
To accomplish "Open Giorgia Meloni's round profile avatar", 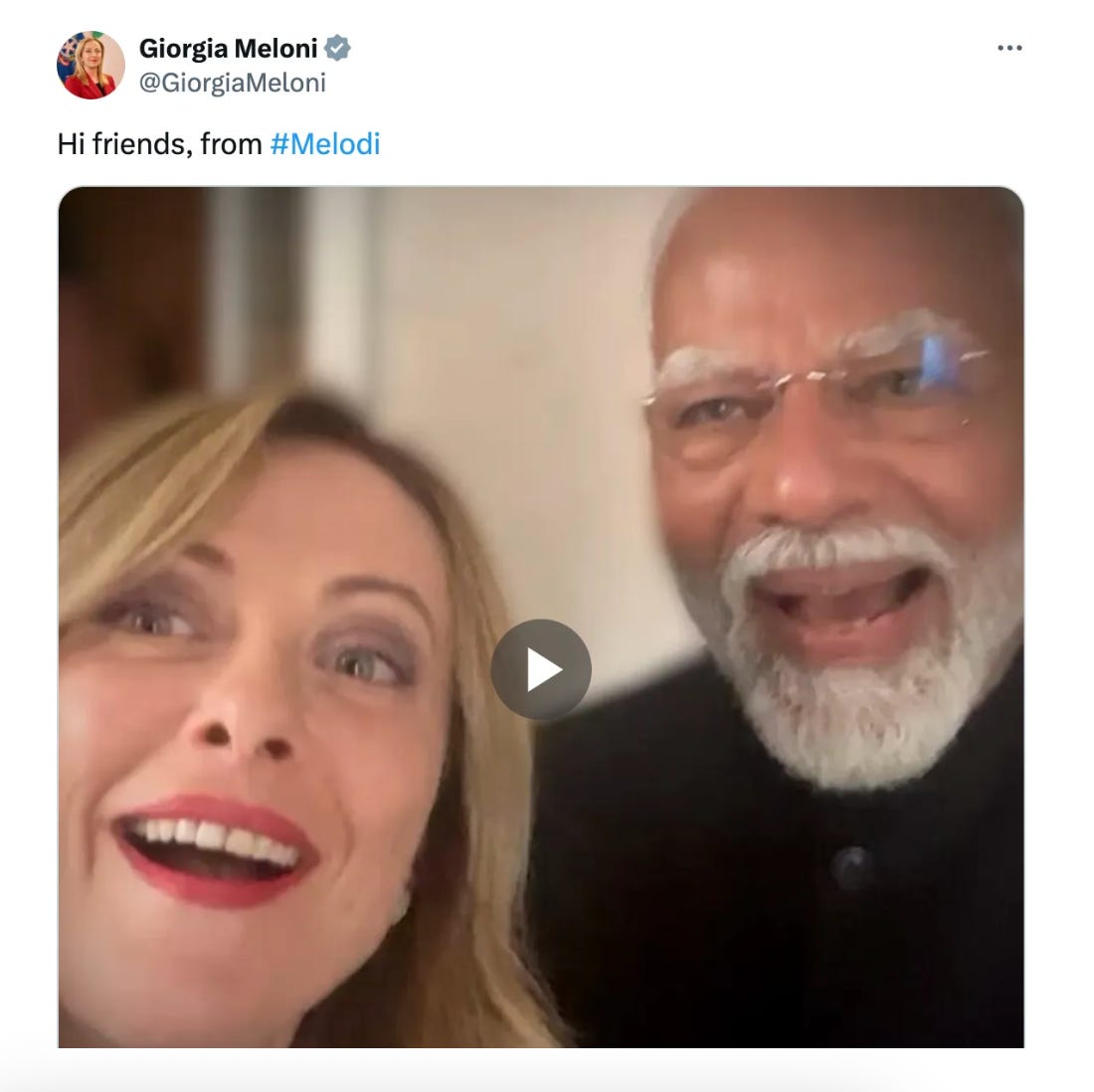I will (x=91, y=65).
